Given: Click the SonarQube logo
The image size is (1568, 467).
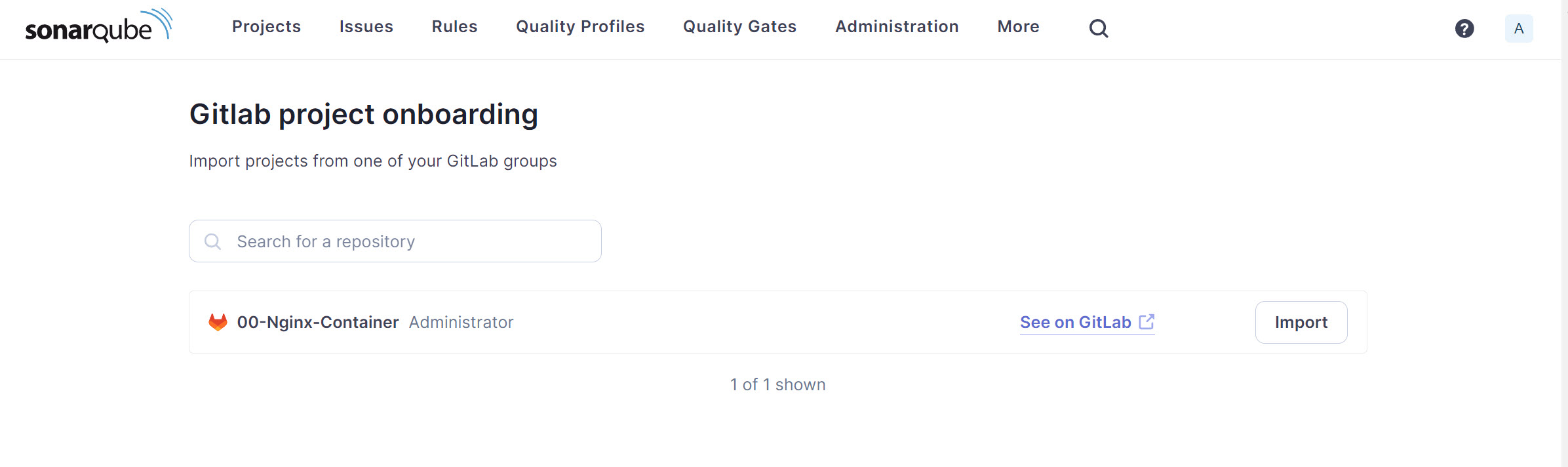Looking at the screenshot, I should 98,28.
